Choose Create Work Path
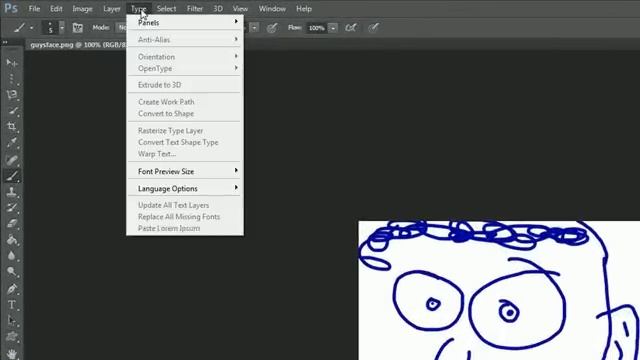Image resolution: width=640 pixels, height=360 pixels. 185,102
